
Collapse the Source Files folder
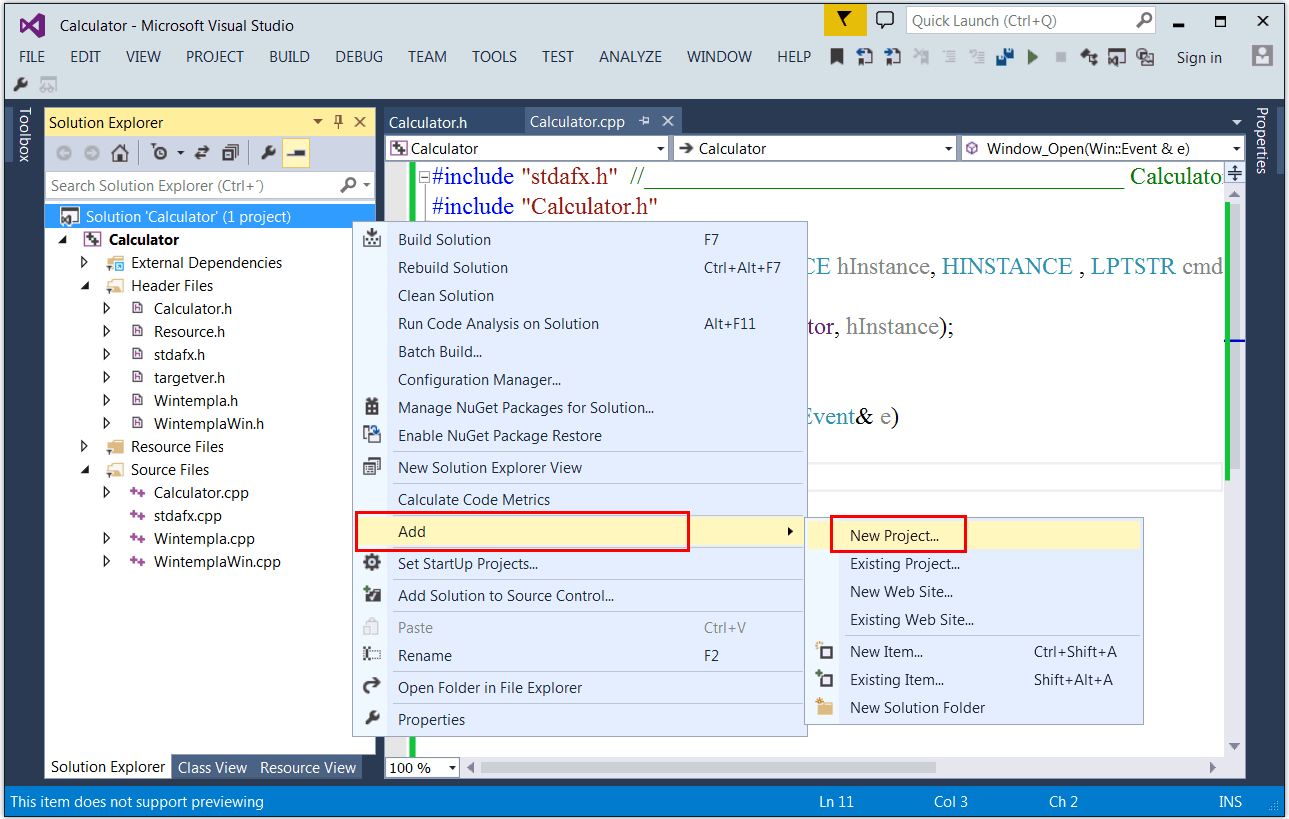[85, 470]
